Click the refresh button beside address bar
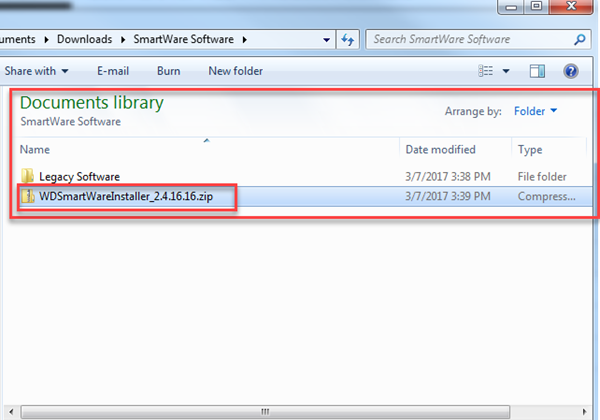This screenshot has height=420, width=600. [x=347, y=39]
